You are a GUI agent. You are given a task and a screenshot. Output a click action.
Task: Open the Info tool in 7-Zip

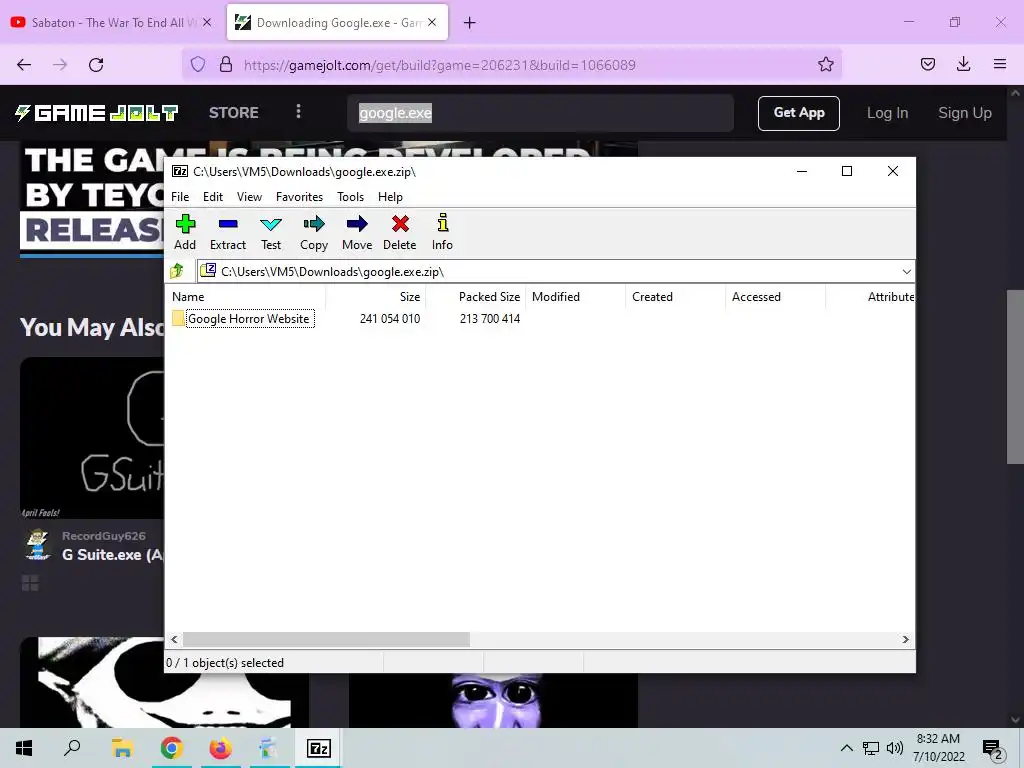coord(442,232)
